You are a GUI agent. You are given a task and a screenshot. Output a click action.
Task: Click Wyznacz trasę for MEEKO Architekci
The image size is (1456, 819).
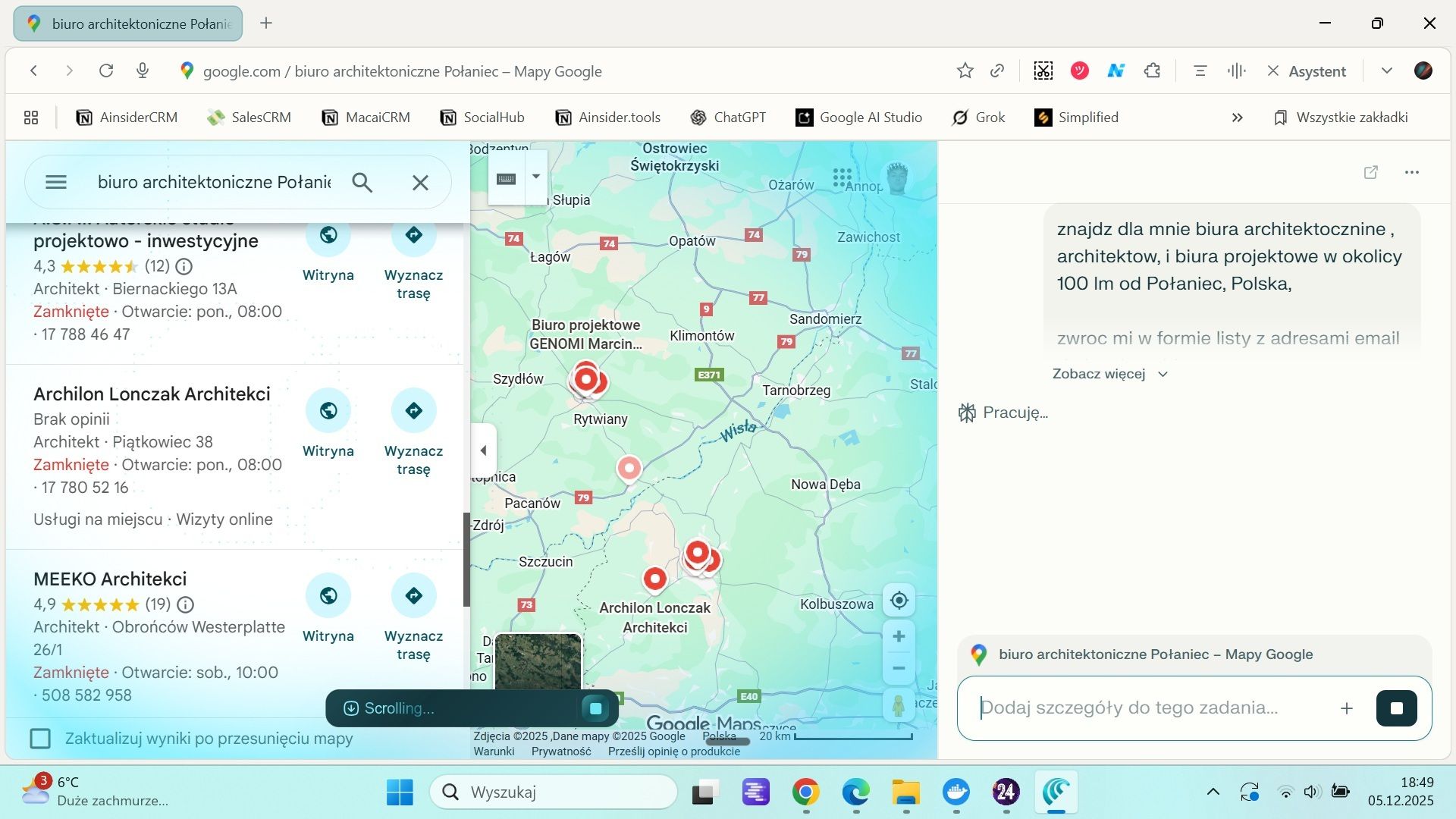[413, 596]
